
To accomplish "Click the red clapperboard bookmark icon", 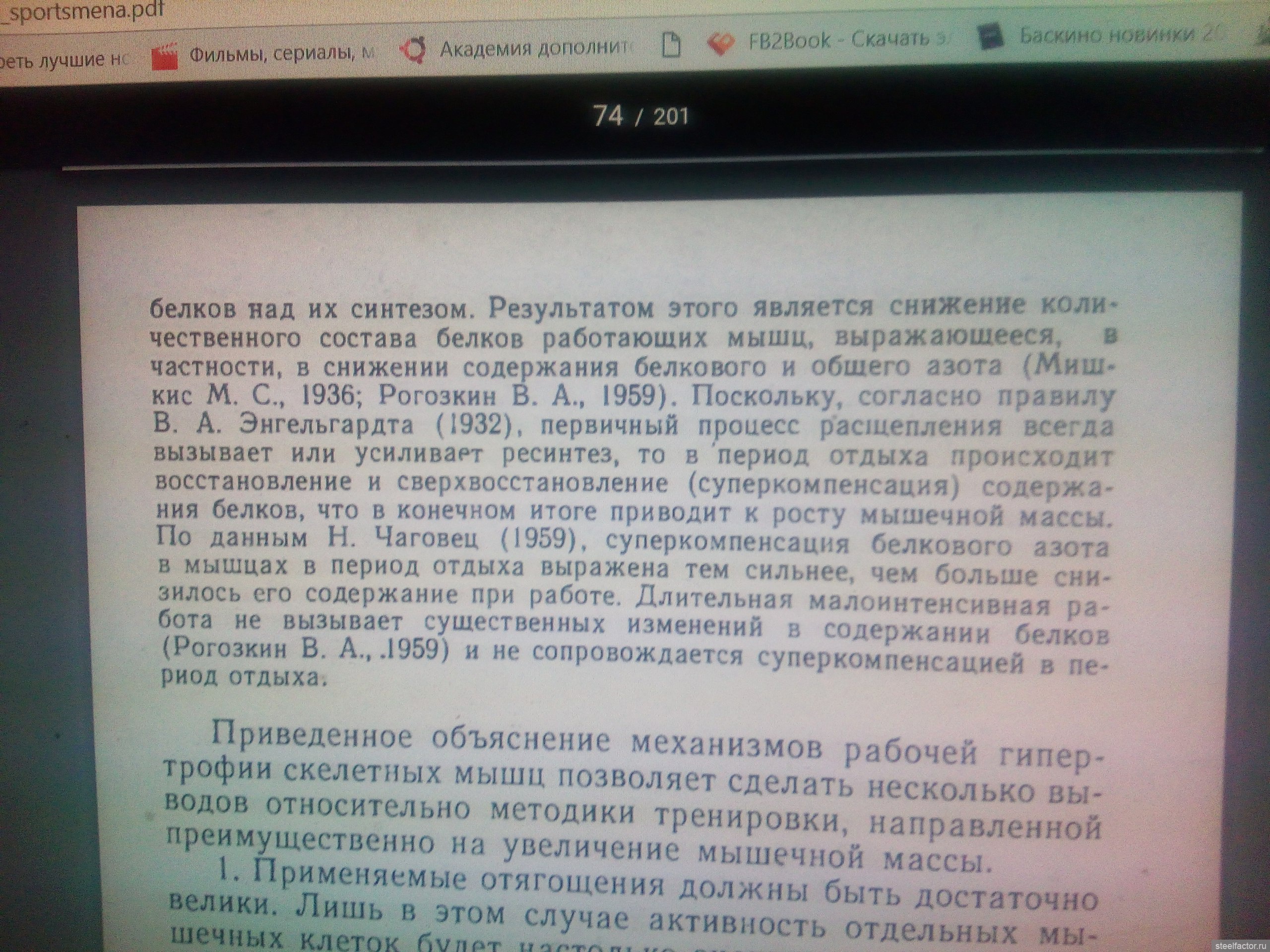I will tap(164, 58).
